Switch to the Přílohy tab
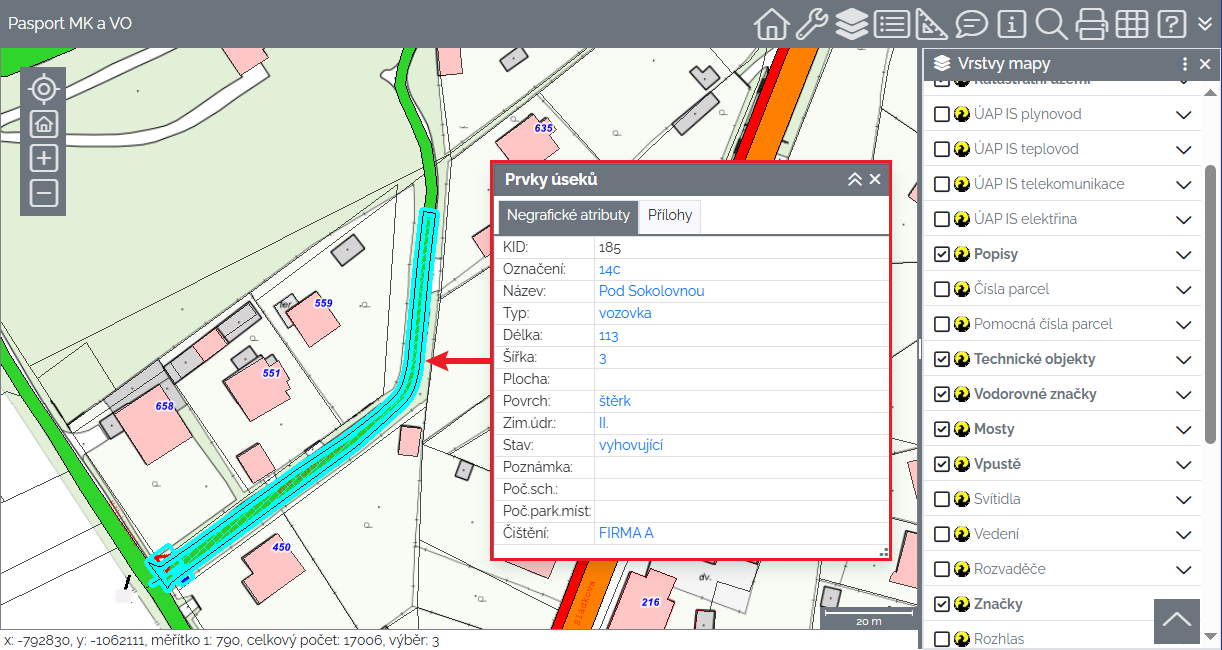This screenshot has height=650, width=1222. coord(670,215)
